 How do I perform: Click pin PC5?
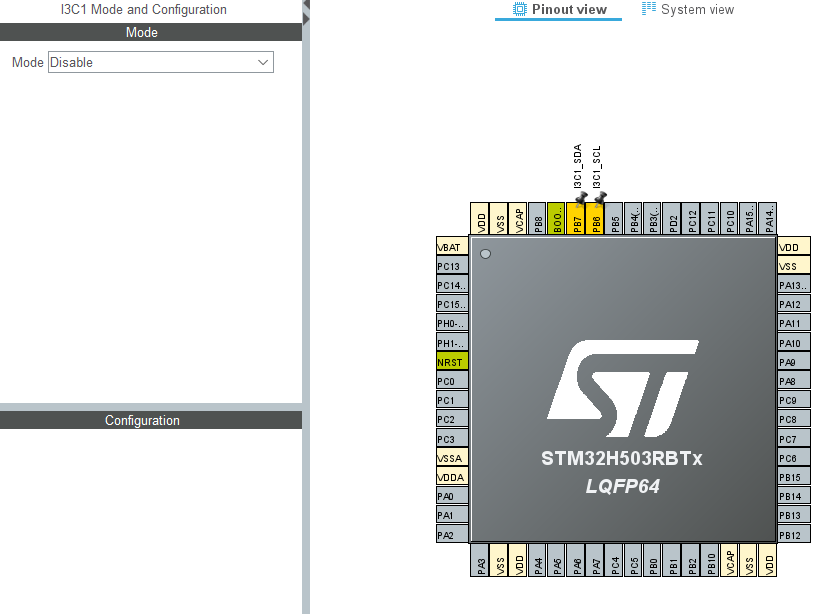pyautogui.click(x=634, y=561)
